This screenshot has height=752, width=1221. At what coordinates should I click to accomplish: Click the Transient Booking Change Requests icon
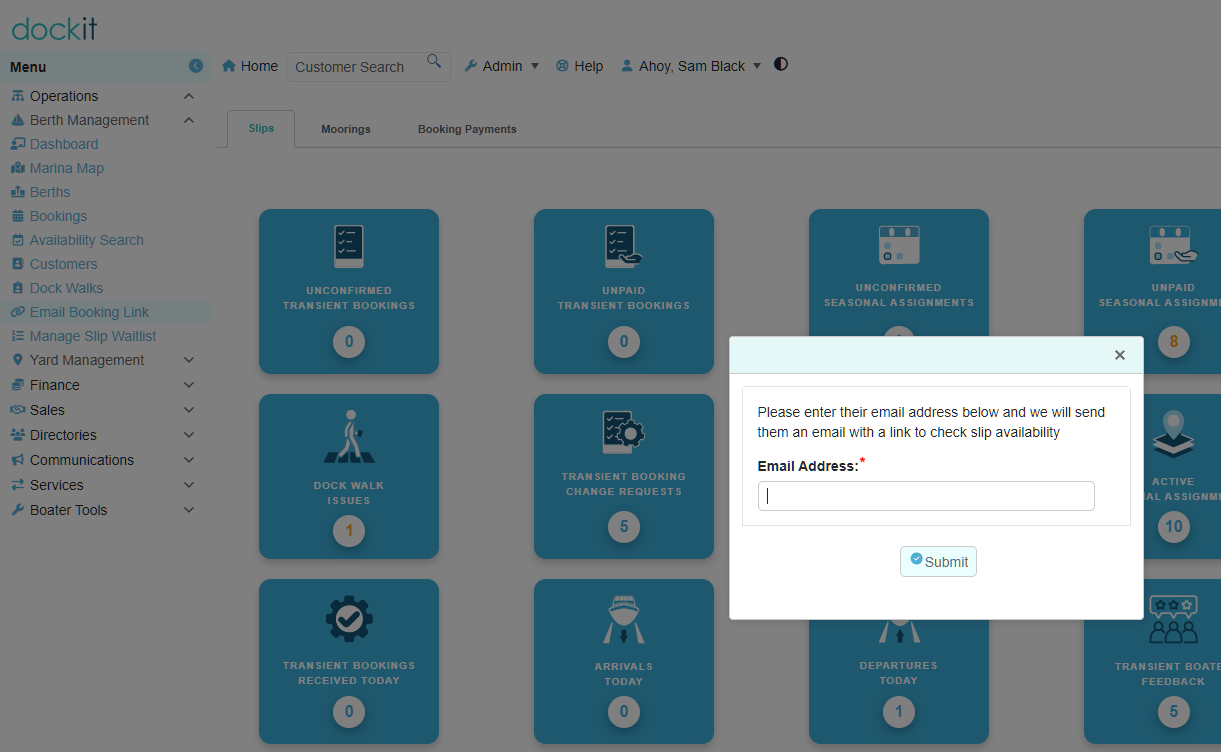623,433
